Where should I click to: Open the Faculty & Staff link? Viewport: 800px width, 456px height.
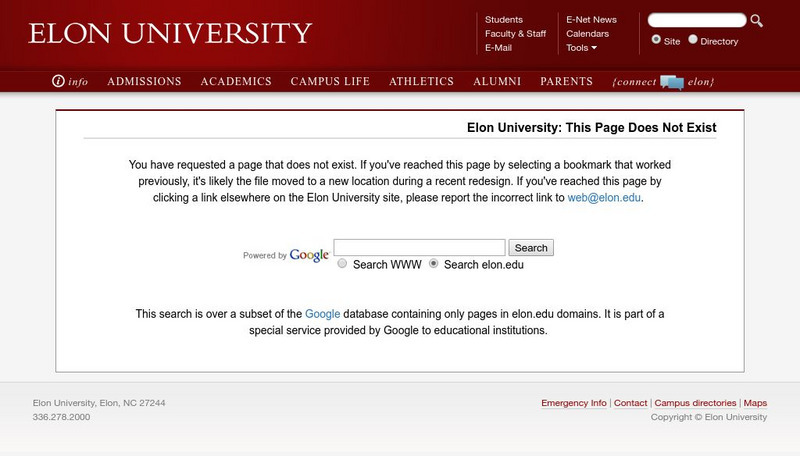click(x=515, y=34)
